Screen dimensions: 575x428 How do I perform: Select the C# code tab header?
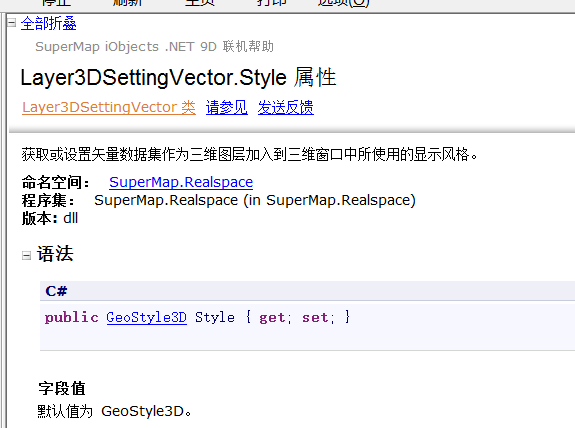[x=307, y=291]
